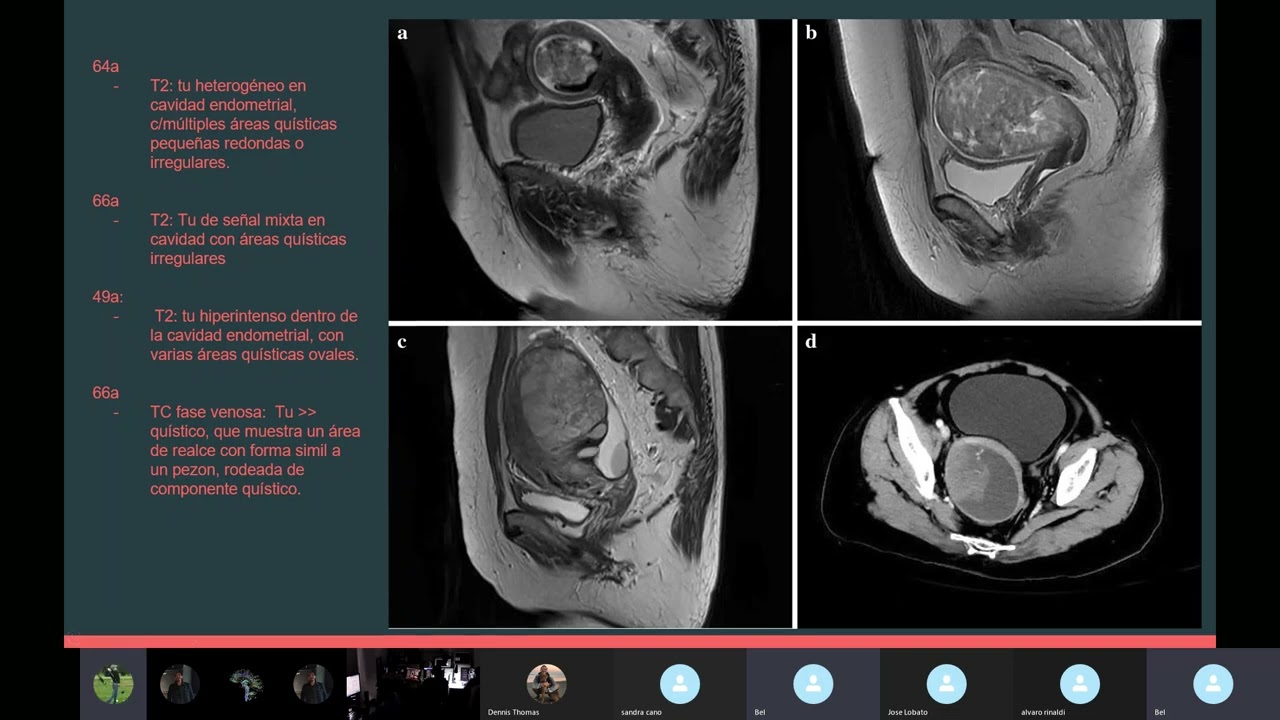Click alvaro rinaldi's default avatar icon
1280x720 pixels.
pyautogui.click(x=1080, y=684)
